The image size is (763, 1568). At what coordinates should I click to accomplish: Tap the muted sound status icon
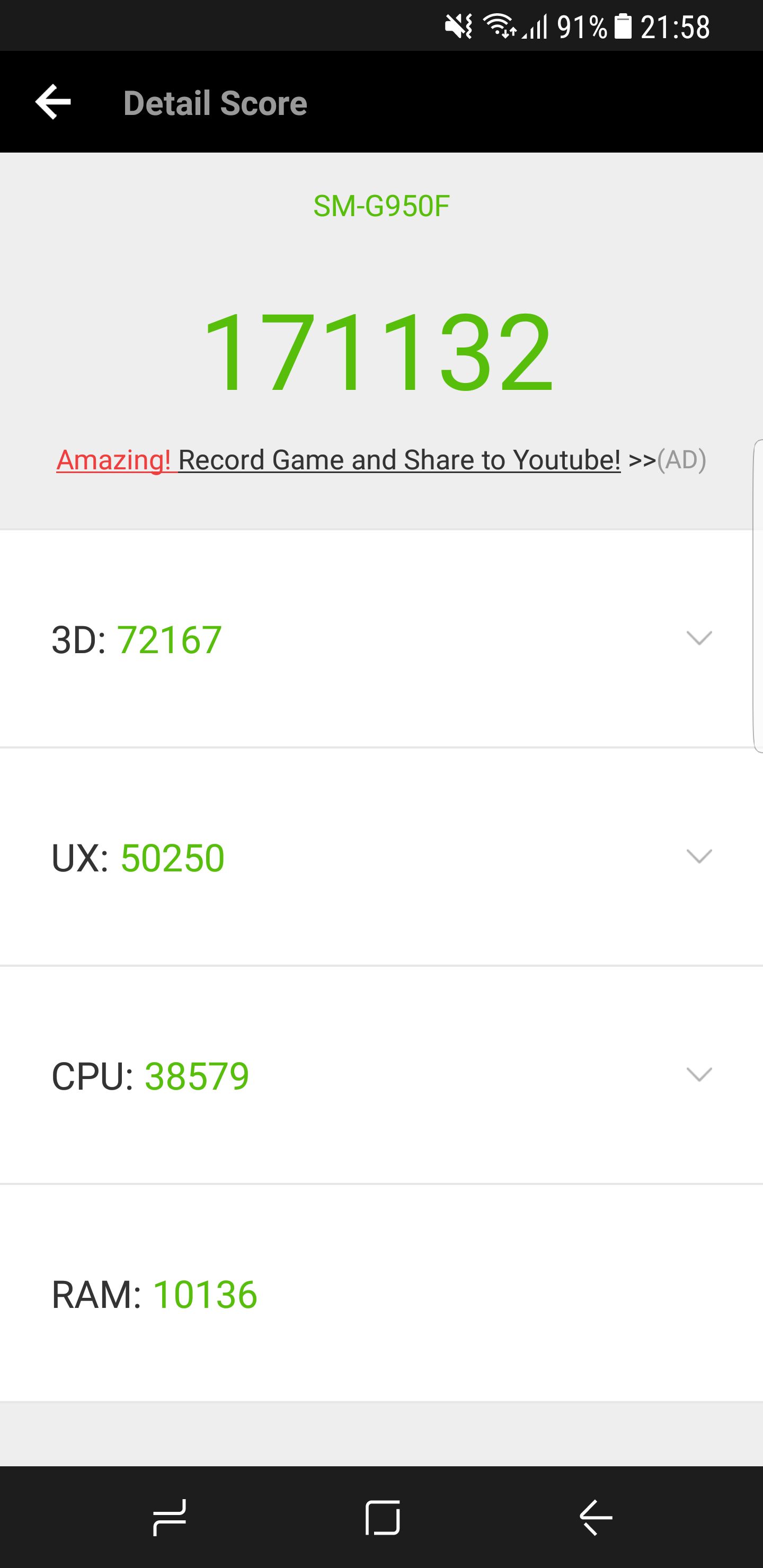click(458, 27)
